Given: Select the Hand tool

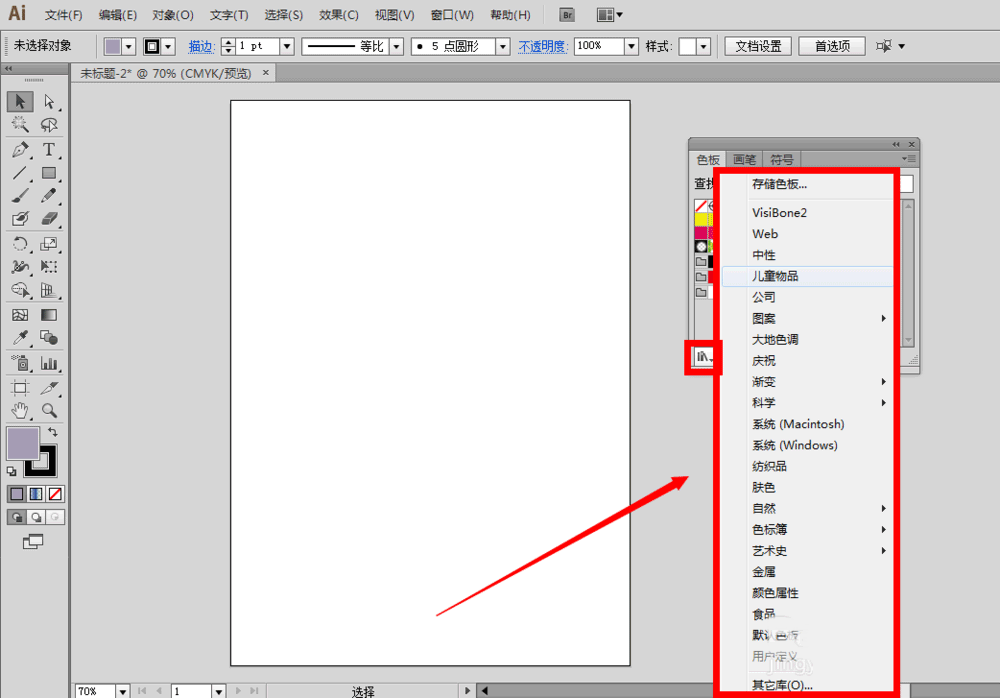Looking at the screenshot, I should [20, 410].
